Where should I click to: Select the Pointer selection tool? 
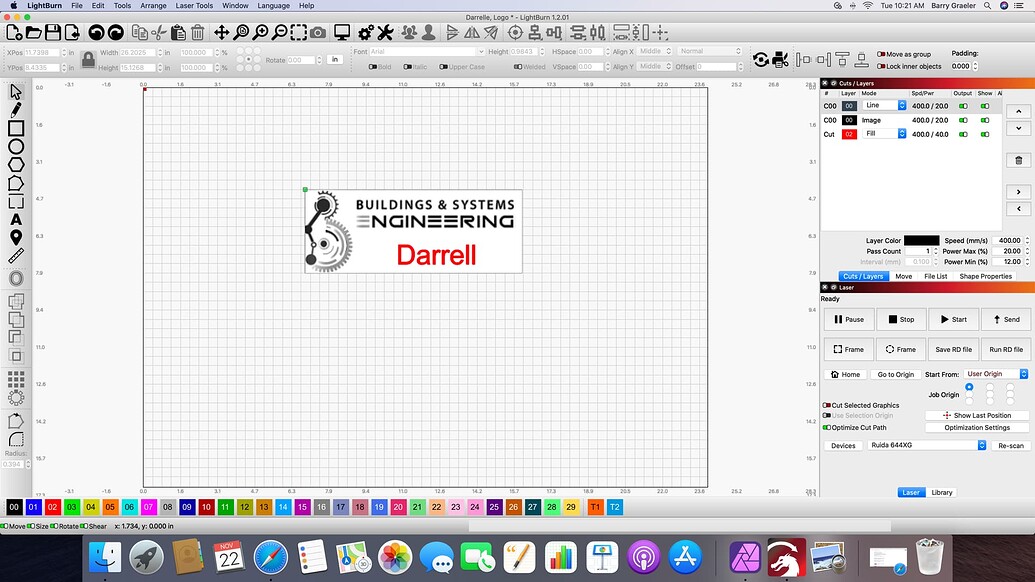(x=16, y=92)
